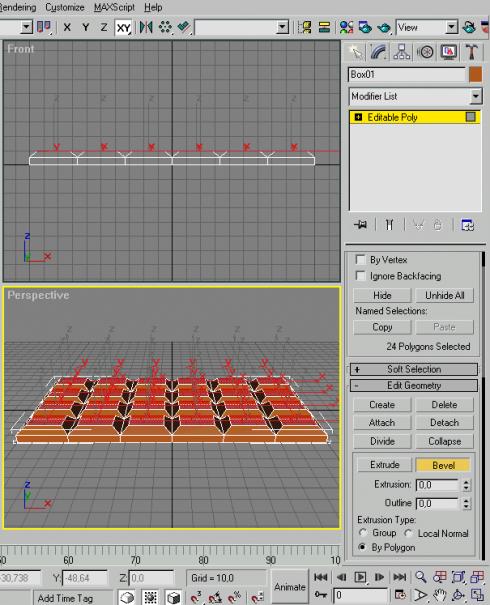Select the Pan hand tool

point(439,595)
